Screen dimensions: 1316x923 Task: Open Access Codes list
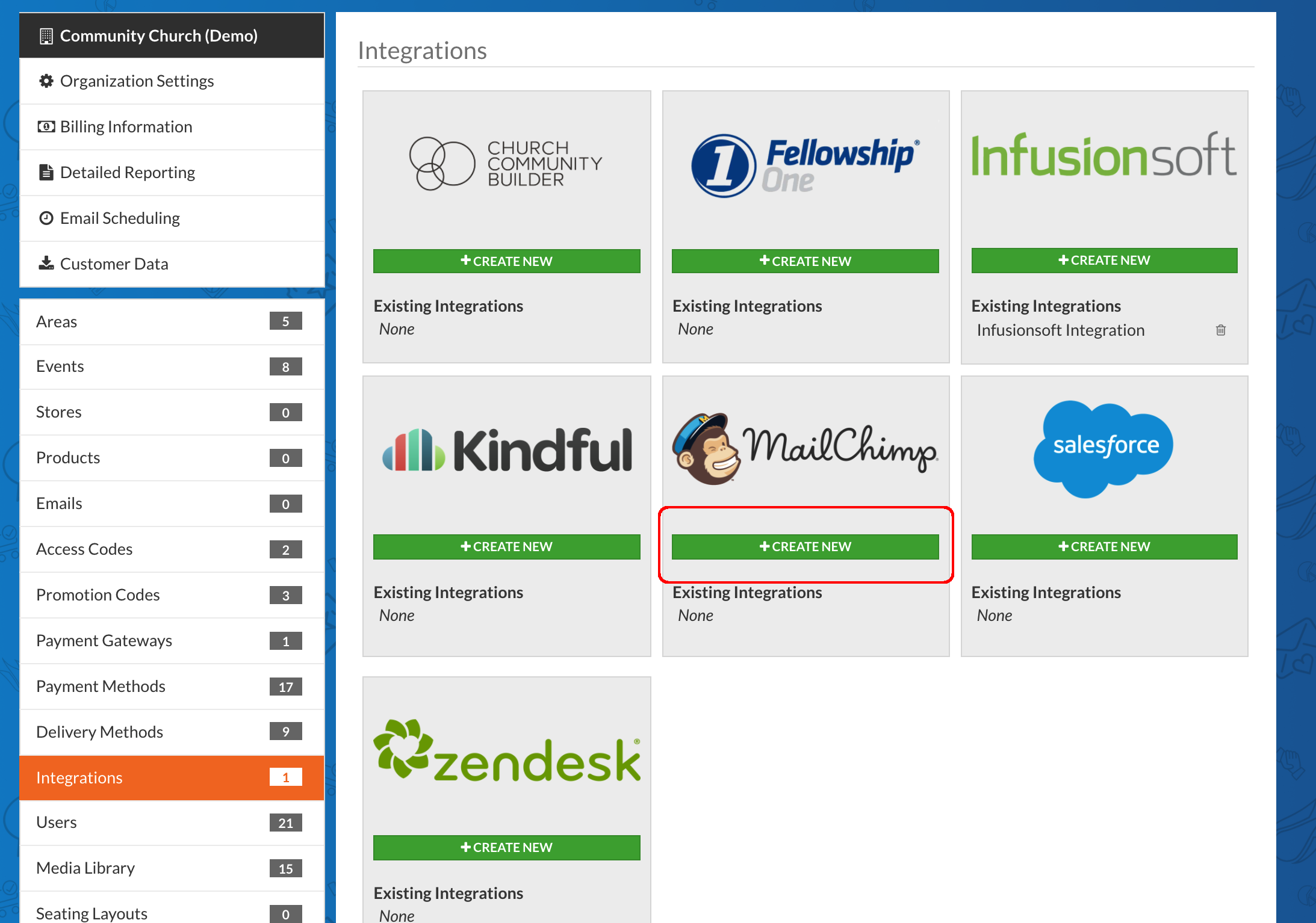84,549
